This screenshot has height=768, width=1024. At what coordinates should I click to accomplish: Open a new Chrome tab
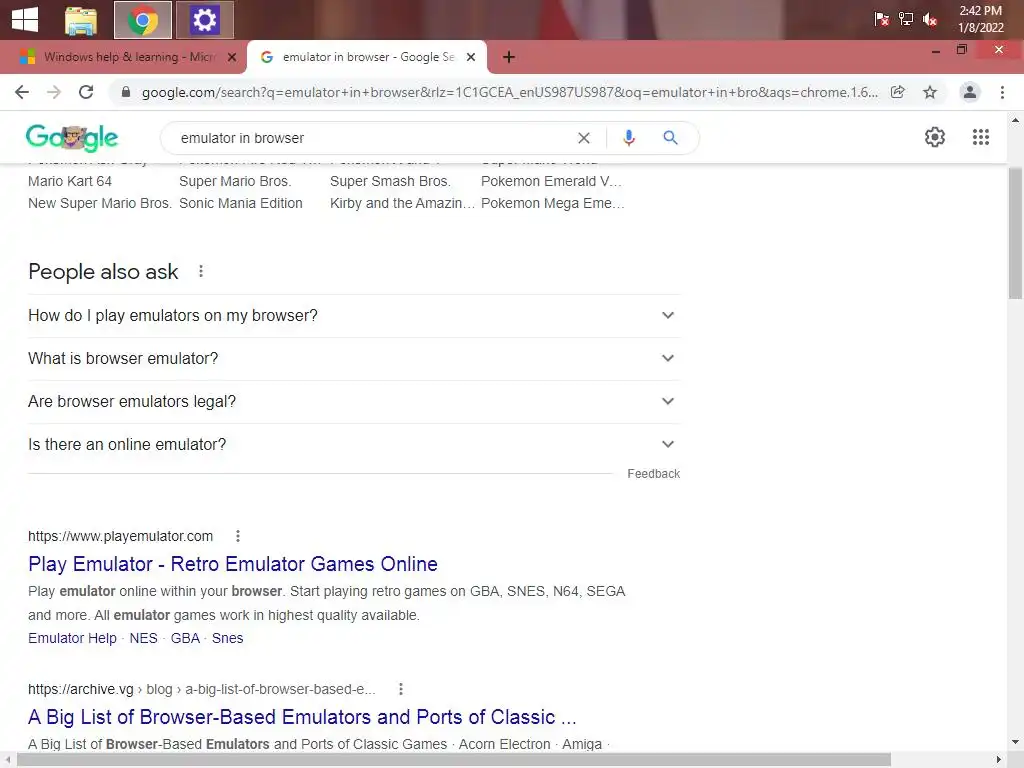coord(509,57)
